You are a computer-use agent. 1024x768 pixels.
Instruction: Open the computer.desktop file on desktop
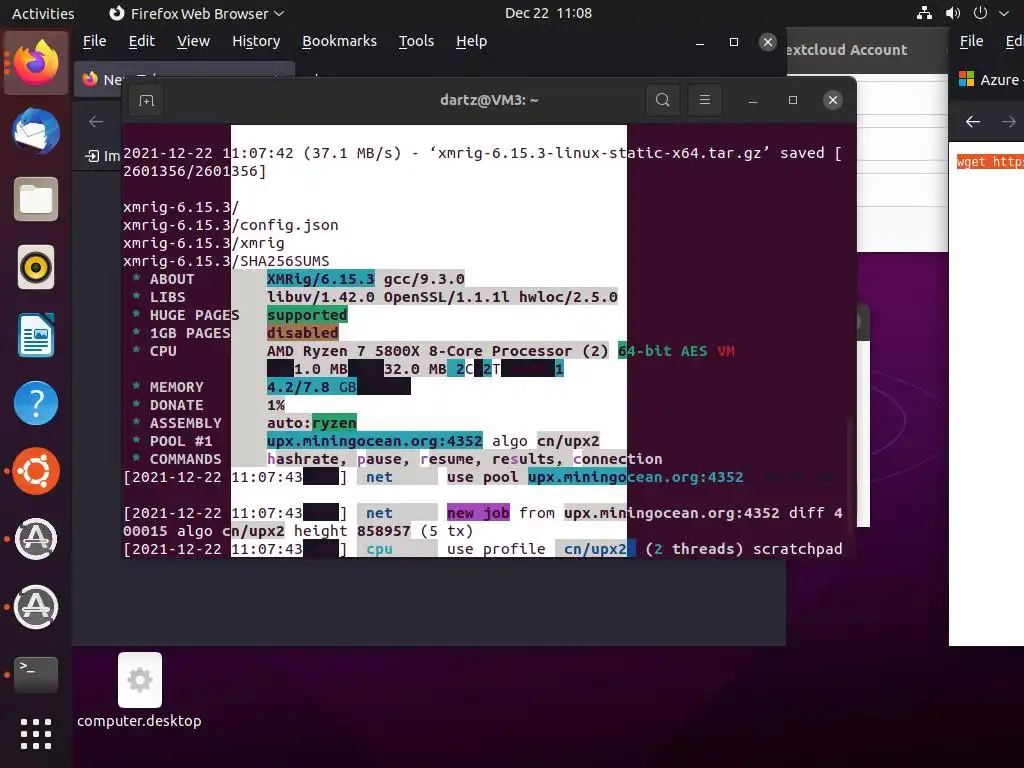pyautogui.click(x=139, y=691)
